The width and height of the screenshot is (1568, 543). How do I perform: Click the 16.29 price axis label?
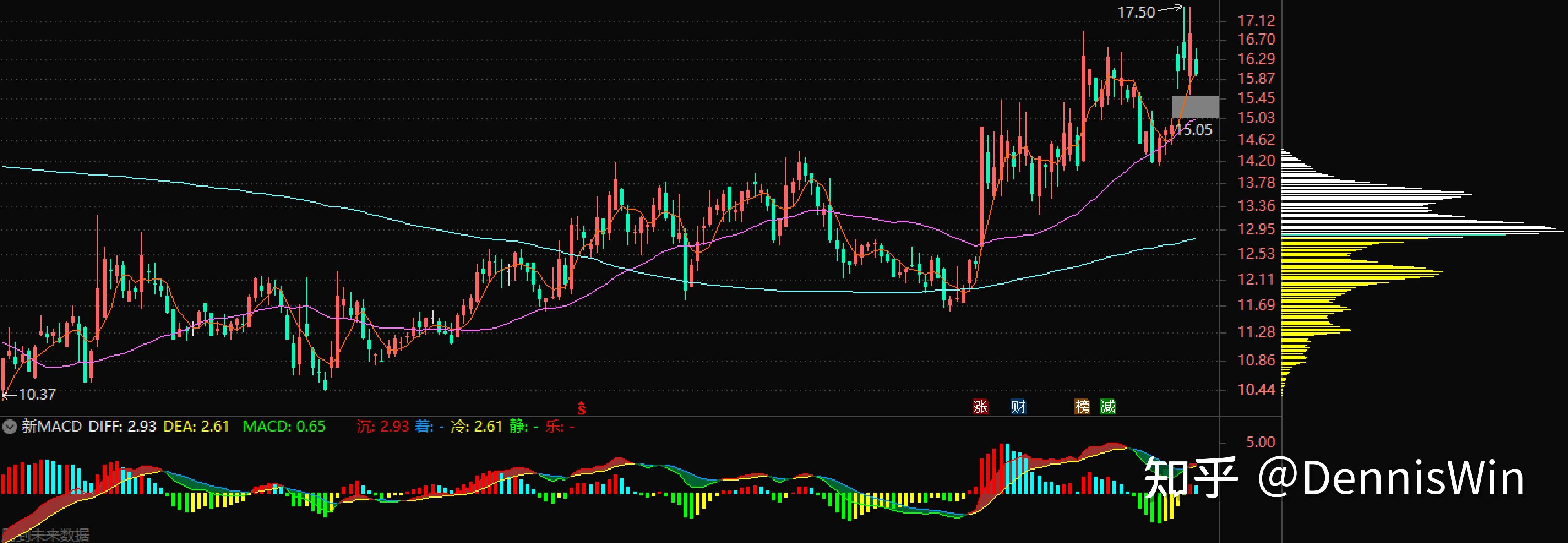point(1256,58)
